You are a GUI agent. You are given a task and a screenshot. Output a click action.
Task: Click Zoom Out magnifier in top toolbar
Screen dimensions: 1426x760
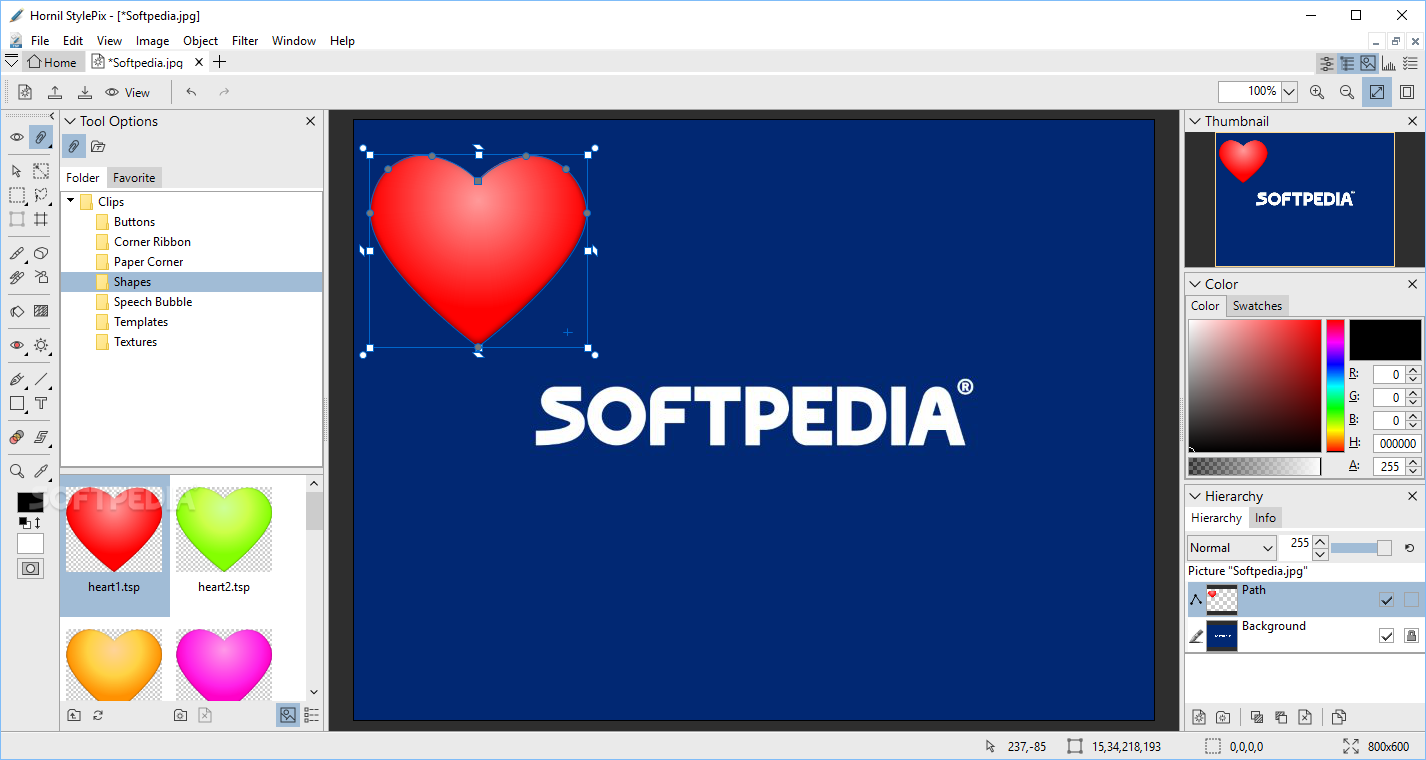(x=1347, y=92)
